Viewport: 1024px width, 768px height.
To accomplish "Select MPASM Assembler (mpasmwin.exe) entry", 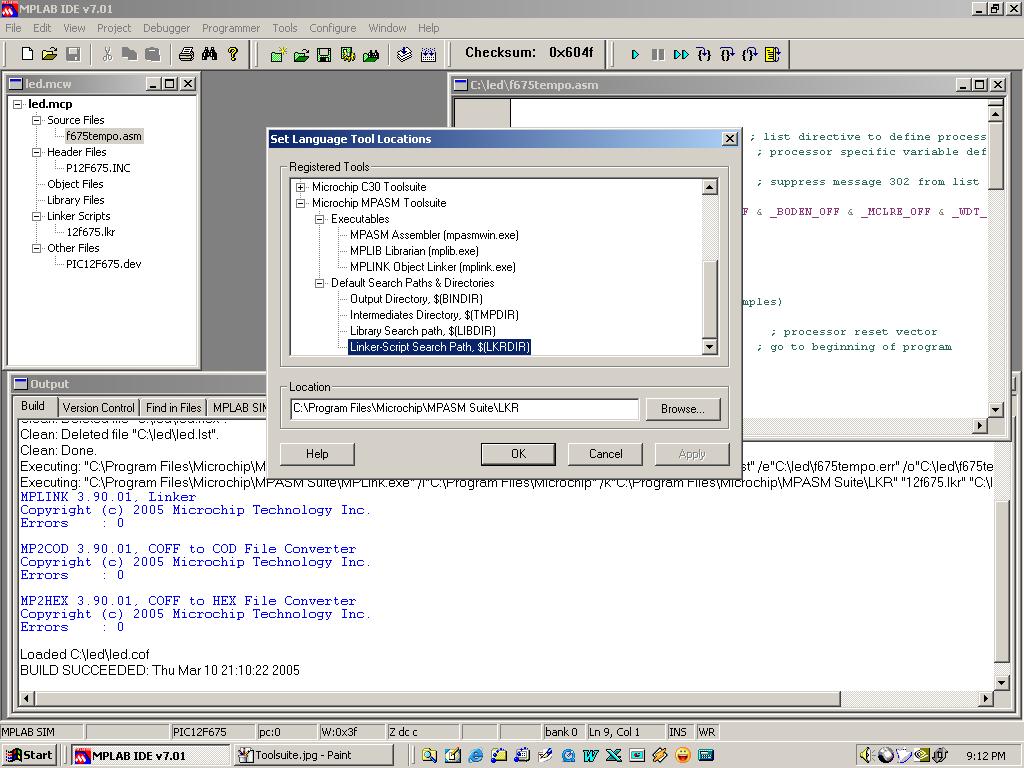I will tap(434, 235).
